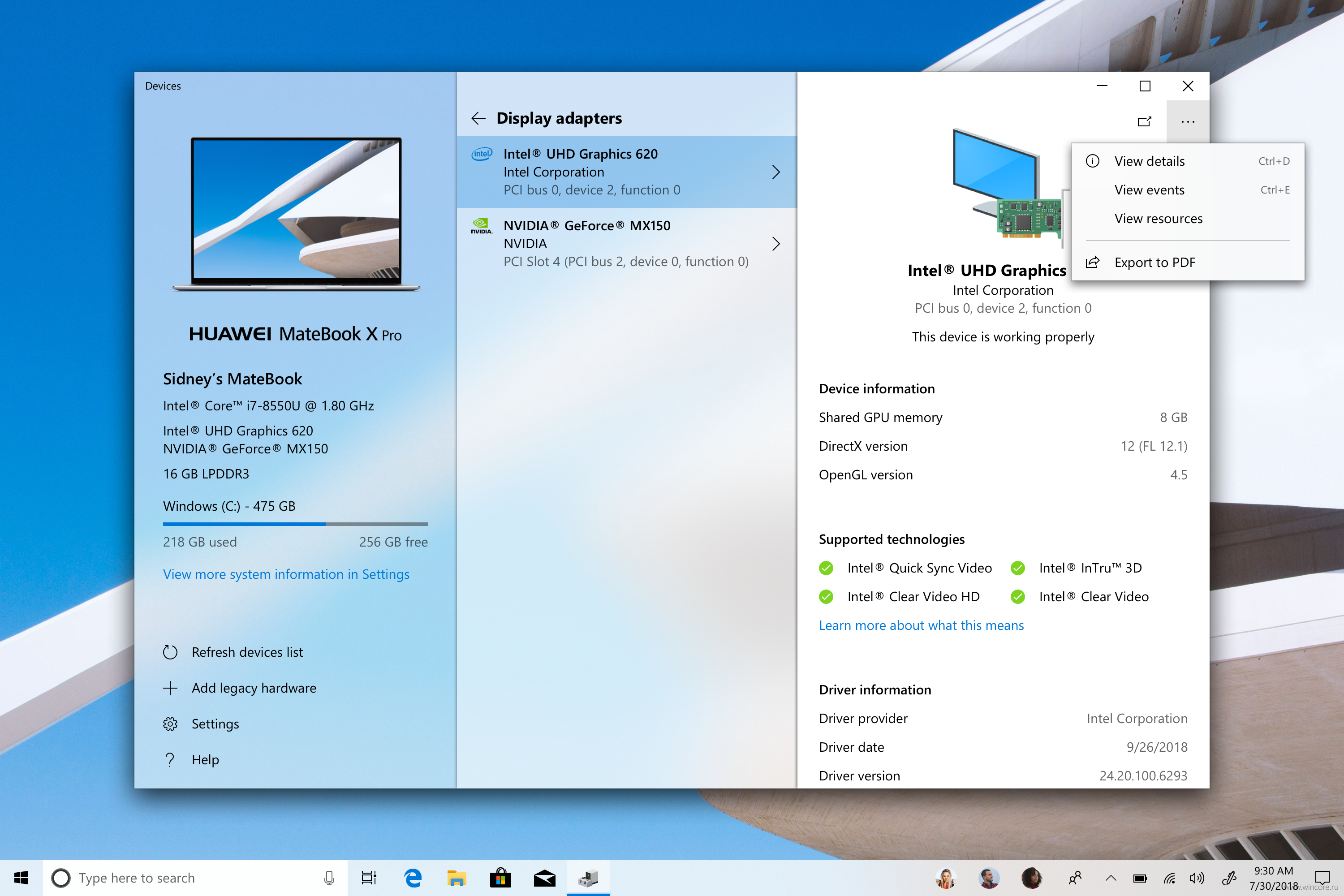Open Help from sidebar label

pyautogui.click(x=205, y=759)
